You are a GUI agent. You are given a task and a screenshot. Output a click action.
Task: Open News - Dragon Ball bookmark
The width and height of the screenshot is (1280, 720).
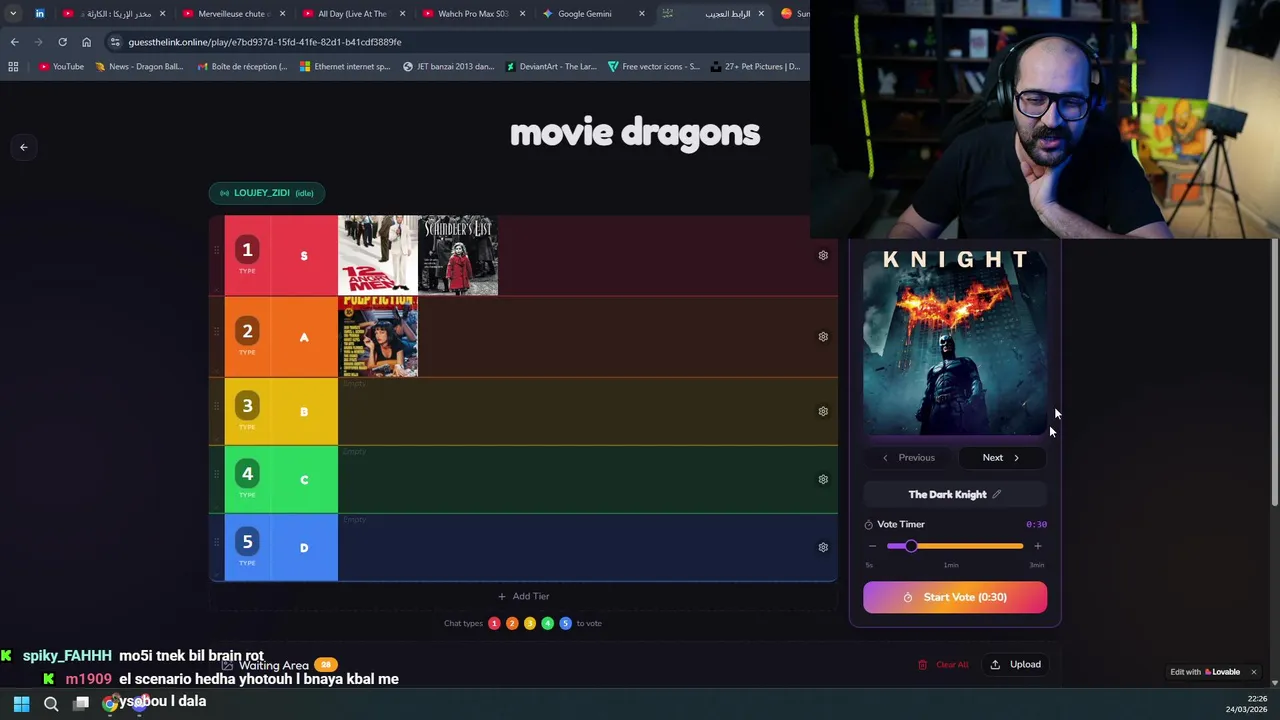point(139,67)
